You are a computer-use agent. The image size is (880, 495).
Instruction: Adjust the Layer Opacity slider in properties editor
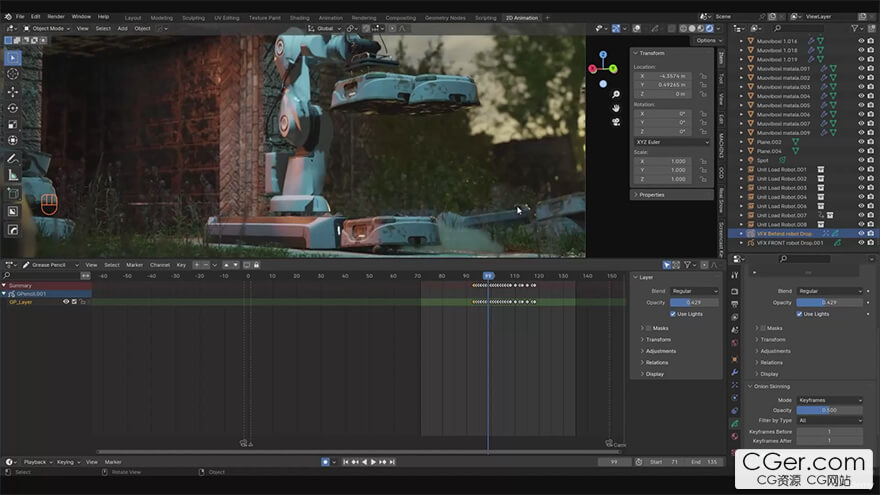click(x=829, y=302)
